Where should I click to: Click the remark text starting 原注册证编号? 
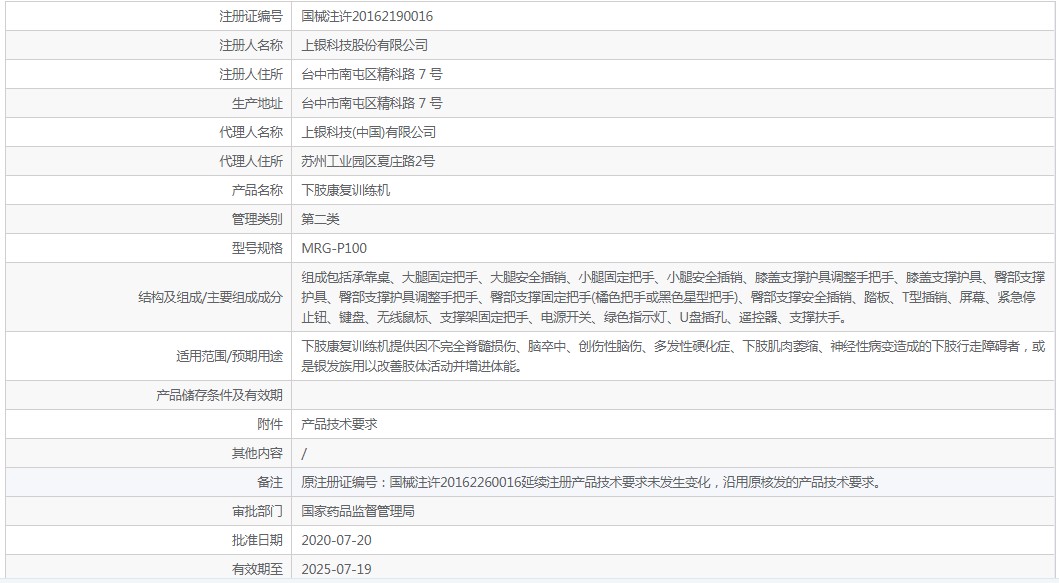(x=591, y=482)
